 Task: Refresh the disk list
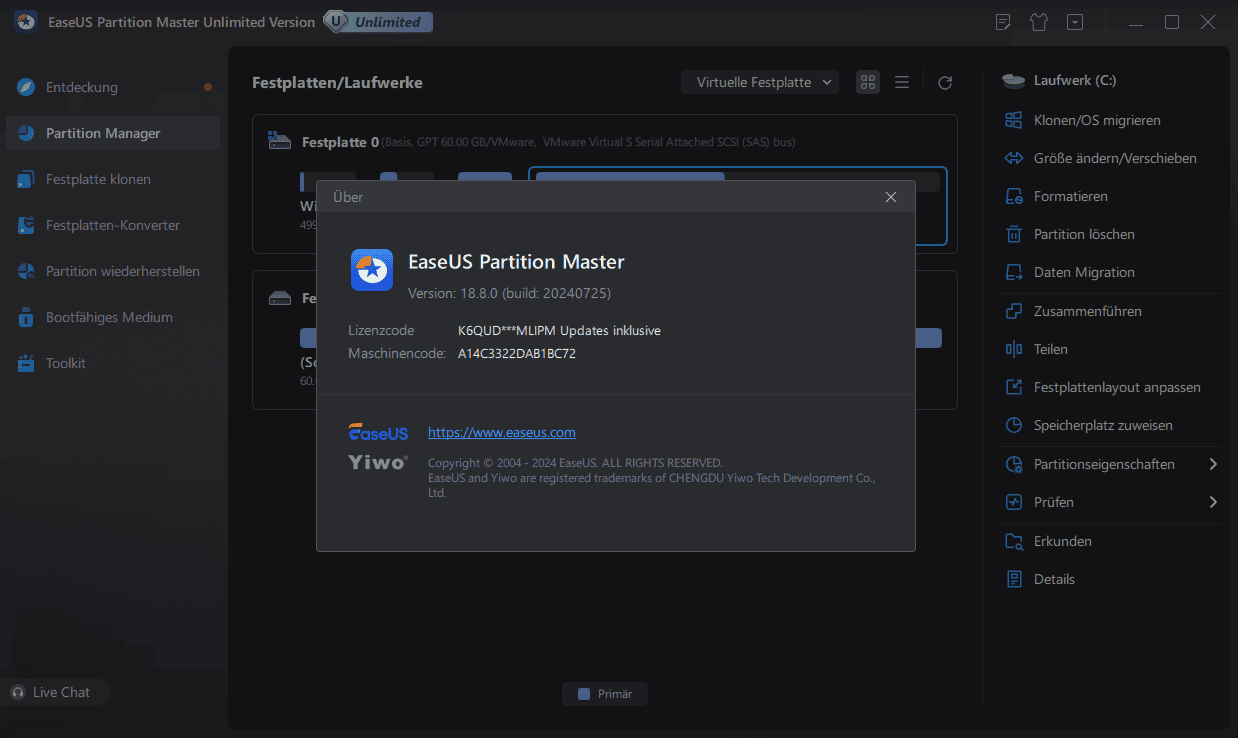point(945,83)
